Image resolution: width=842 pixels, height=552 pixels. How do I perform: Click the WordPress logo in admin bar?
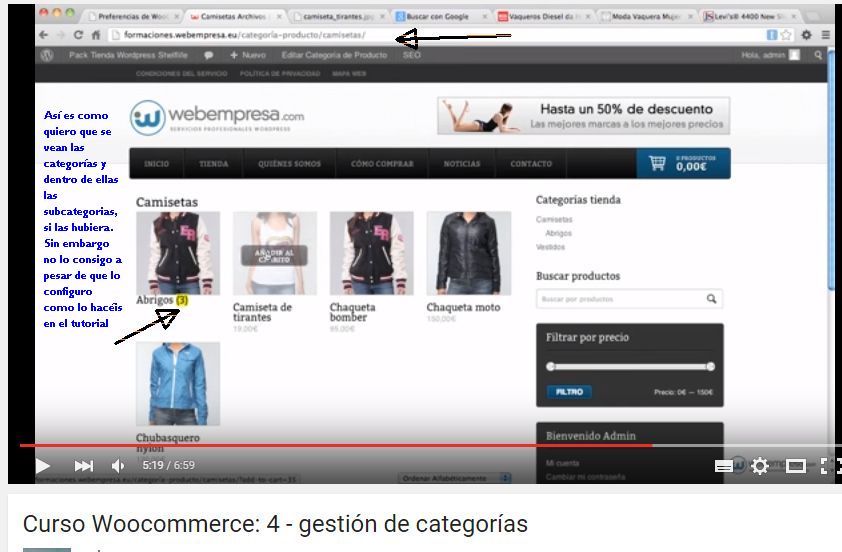(x=47, y=55)
